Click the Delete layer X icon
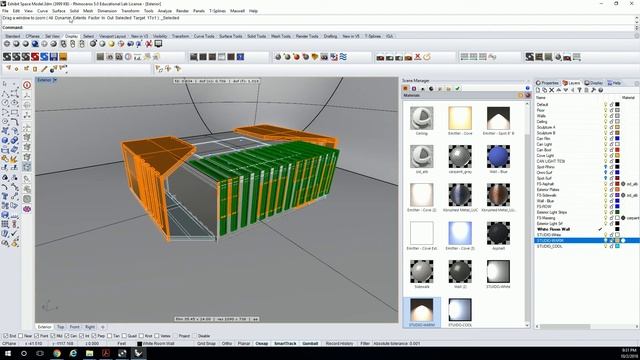The image size is (640, 360). 551,90
